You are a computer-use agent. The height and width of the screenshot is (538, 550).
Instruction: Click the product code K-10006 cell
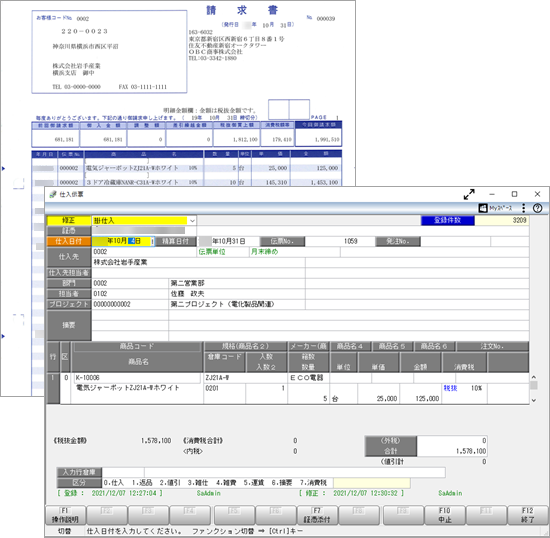click(x=137, y=378)
